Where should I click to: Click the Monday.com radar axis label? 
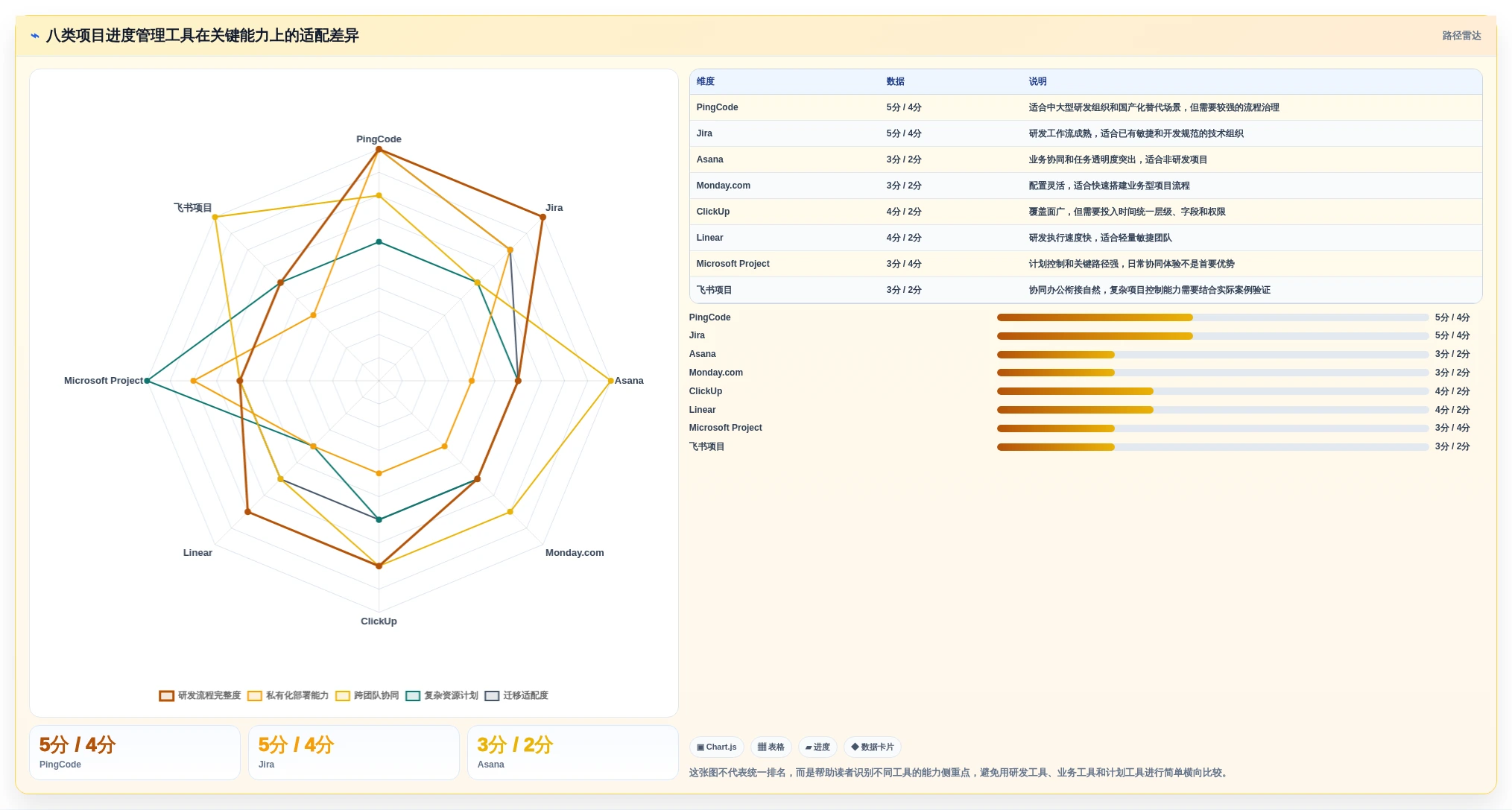coord(575,553)
